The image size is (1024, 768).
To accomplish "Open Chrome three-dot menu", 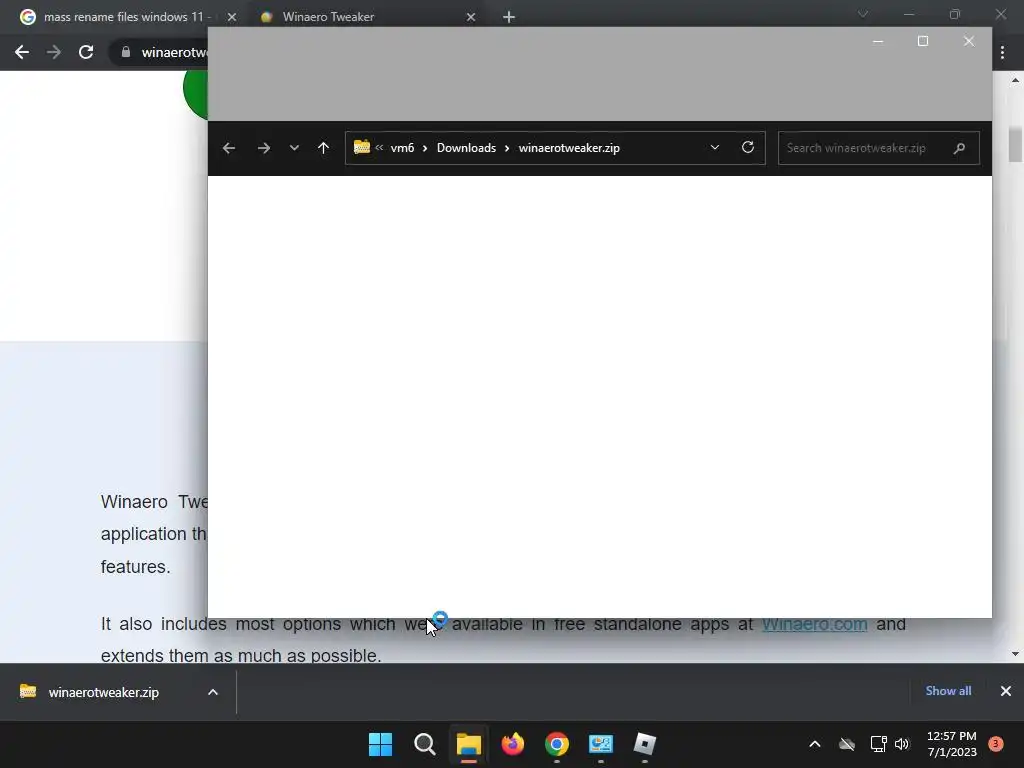I will [1002, 52].
